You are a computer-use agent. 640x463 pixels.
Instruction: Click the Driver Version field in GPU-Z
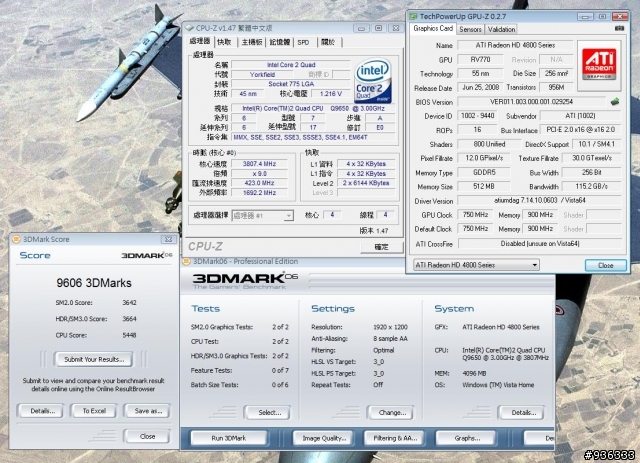[x=540, y=200]
